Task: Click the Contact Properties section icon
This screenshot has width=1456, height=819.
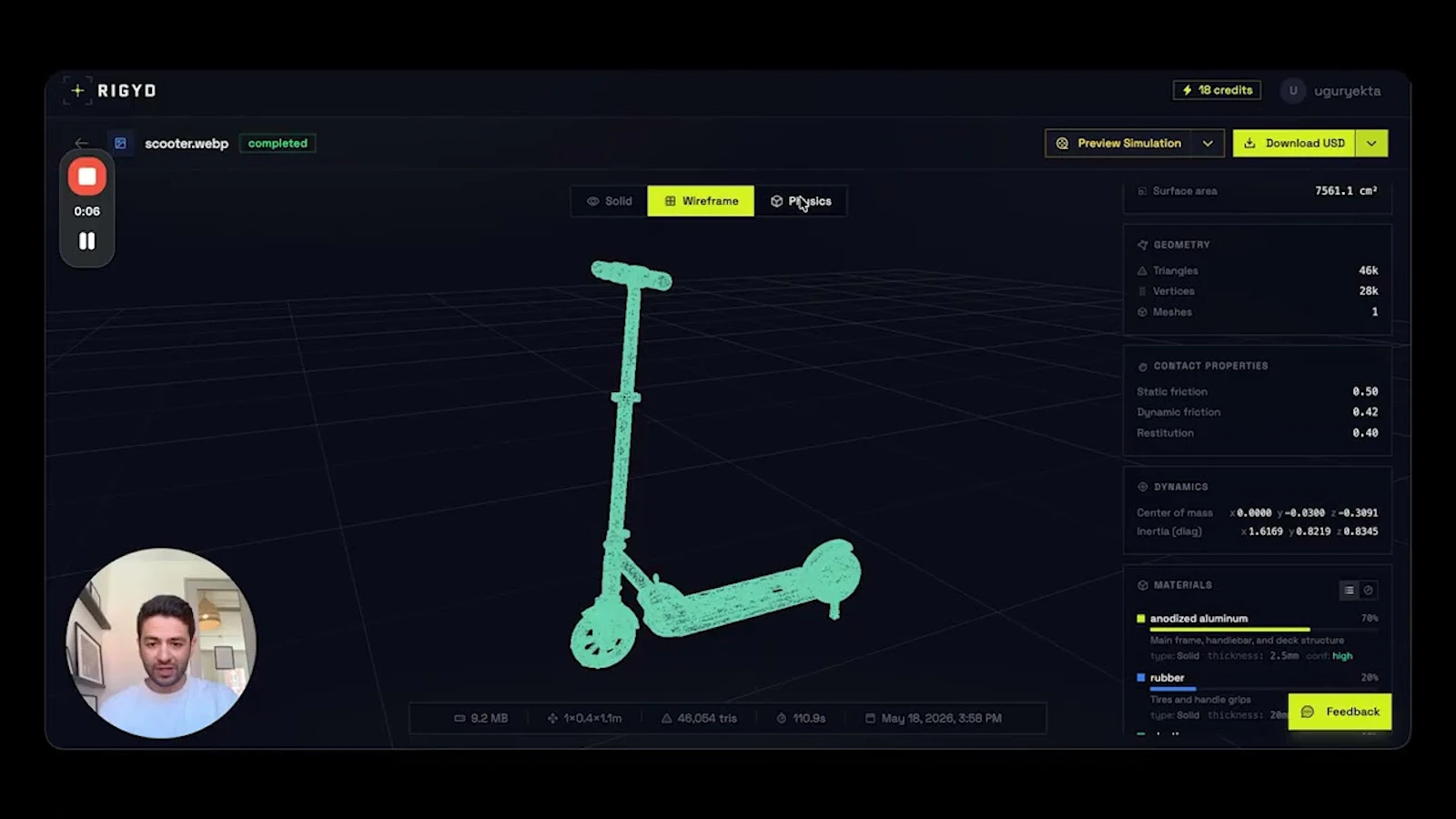Action: coord(1142,366)
